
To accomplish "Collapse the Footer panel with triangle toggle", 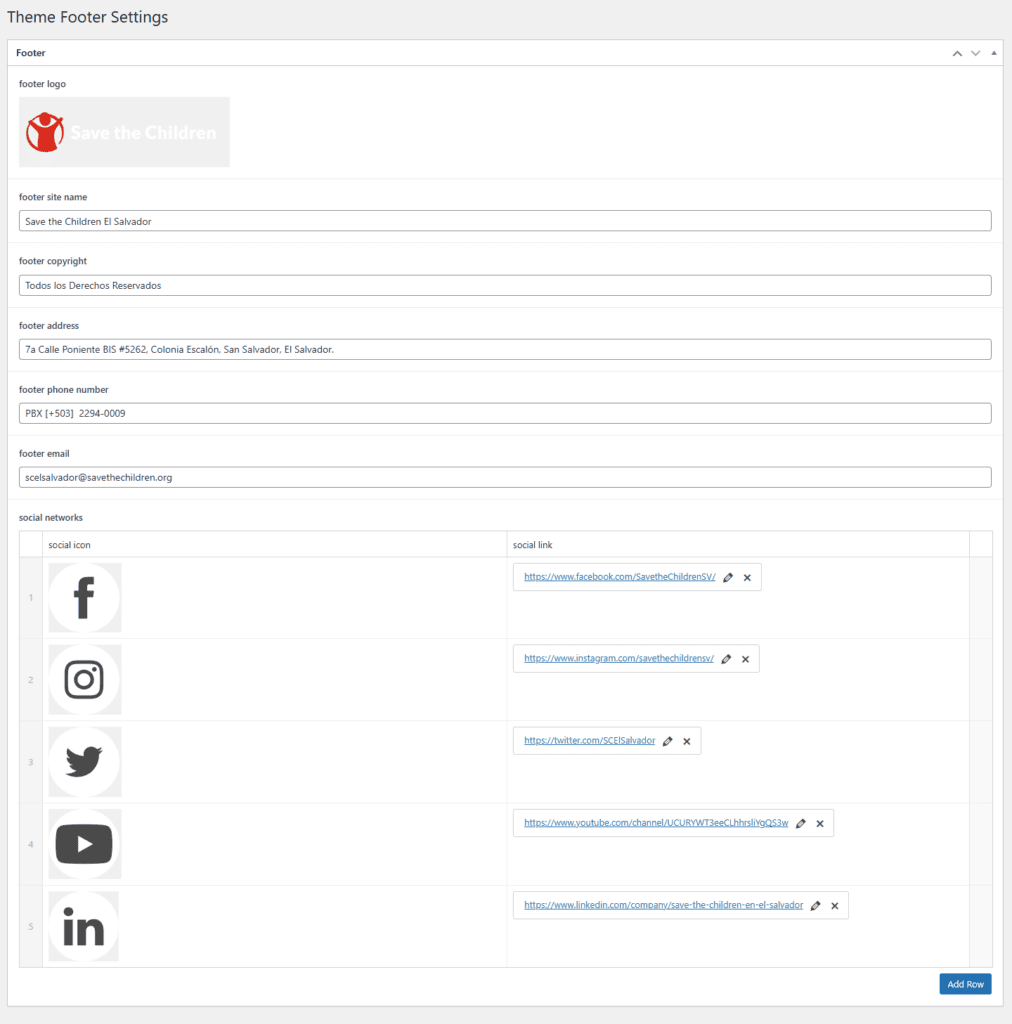I will click(x=994, y=53).
